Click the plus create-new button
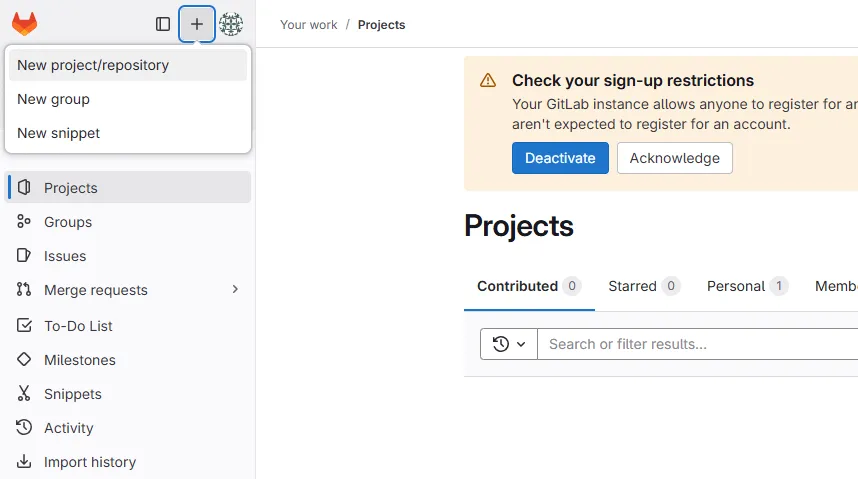The width and height of the screenshot is (858, 479). tap(197, 24)
